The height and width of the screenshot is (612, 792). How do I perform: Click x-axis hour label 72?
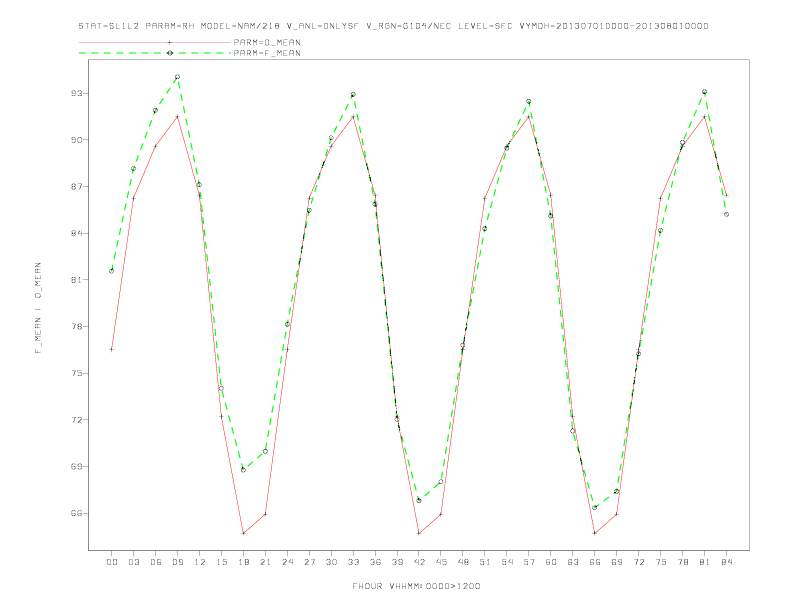(638, 562)
